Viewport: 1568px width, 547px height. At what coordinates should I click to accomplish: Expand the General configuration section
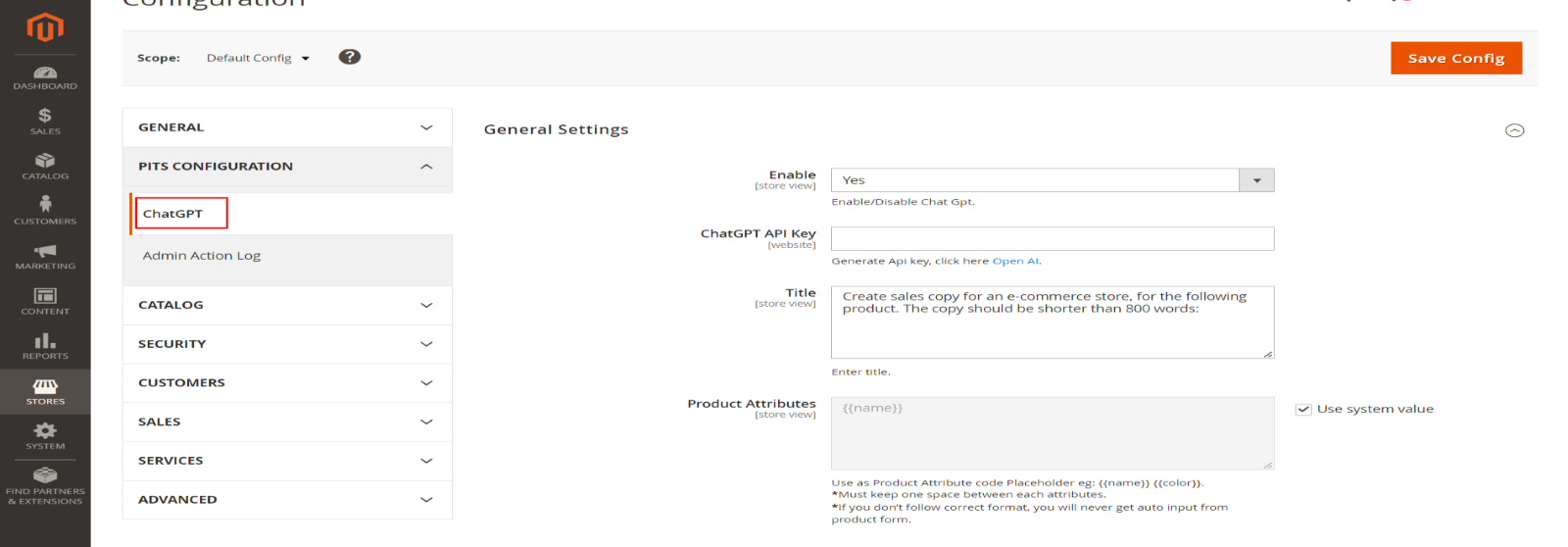[287, 127]
